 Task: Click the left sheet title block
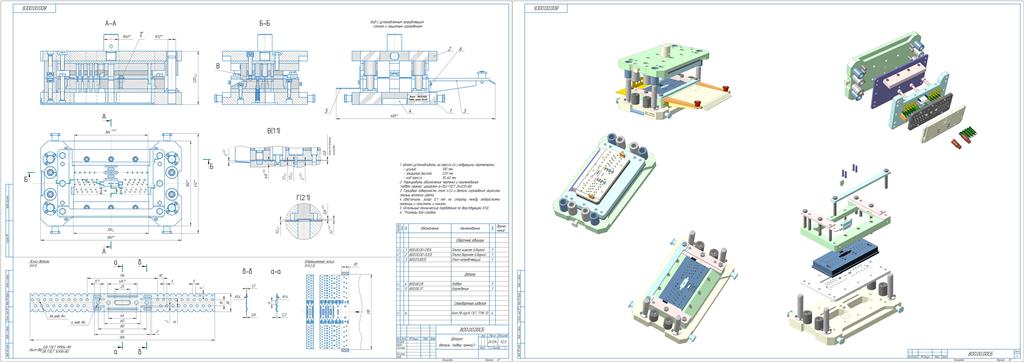click(451, 344)
